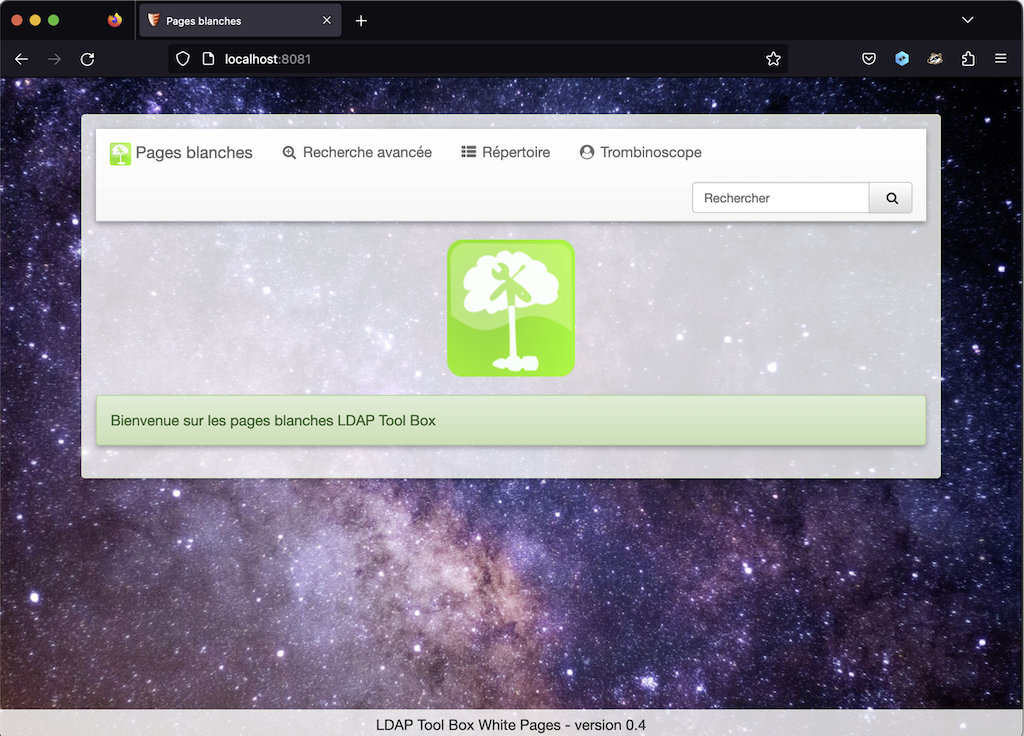Click the Firefox icon near the window controls

tap(115, 19)
